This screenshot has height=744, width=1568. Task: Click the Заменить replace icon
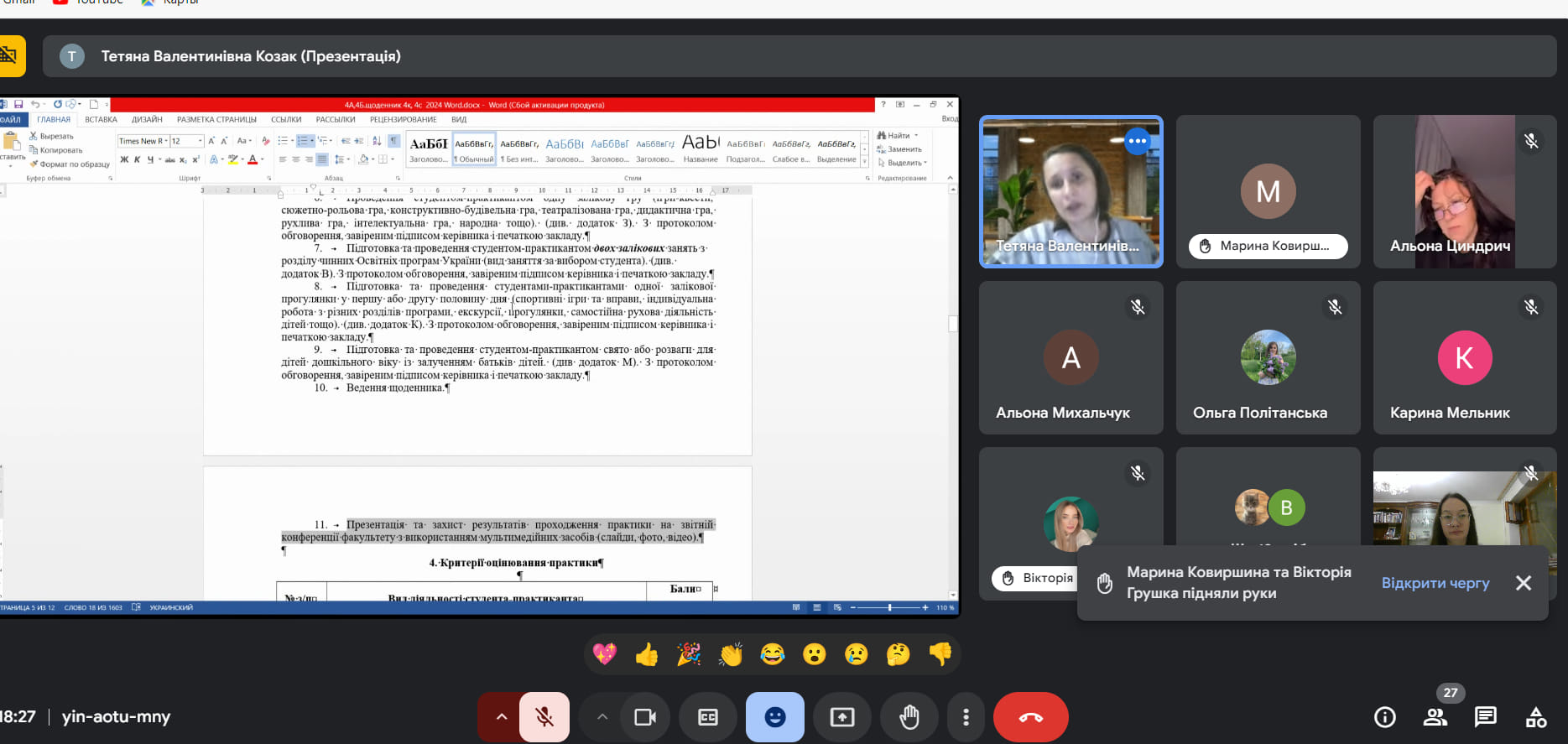click(899, 149)
